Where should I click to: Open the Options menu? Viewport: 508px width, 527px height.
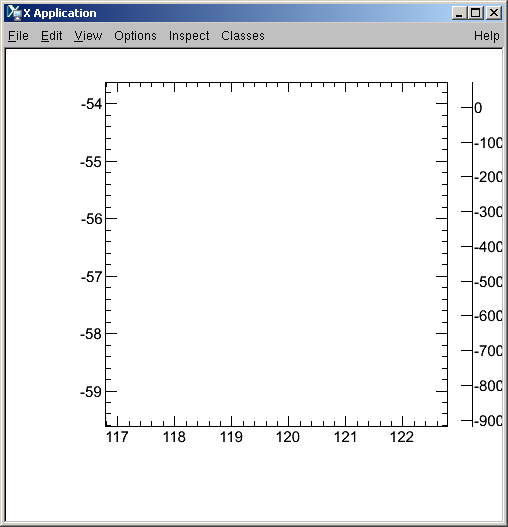(135, 36)
